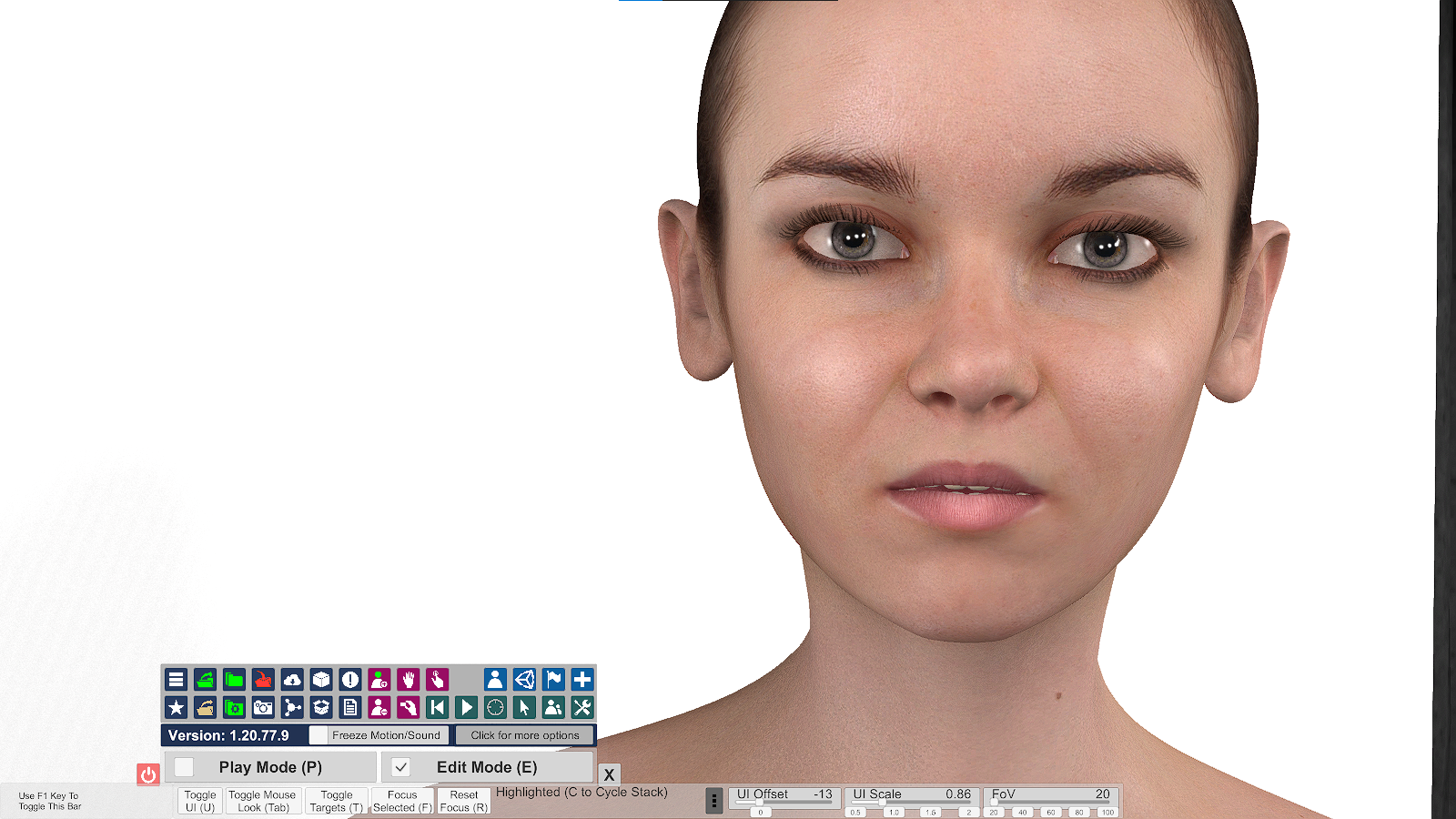Click Toggle Mouse Look (Tab) button

click(x=262, y=801)
